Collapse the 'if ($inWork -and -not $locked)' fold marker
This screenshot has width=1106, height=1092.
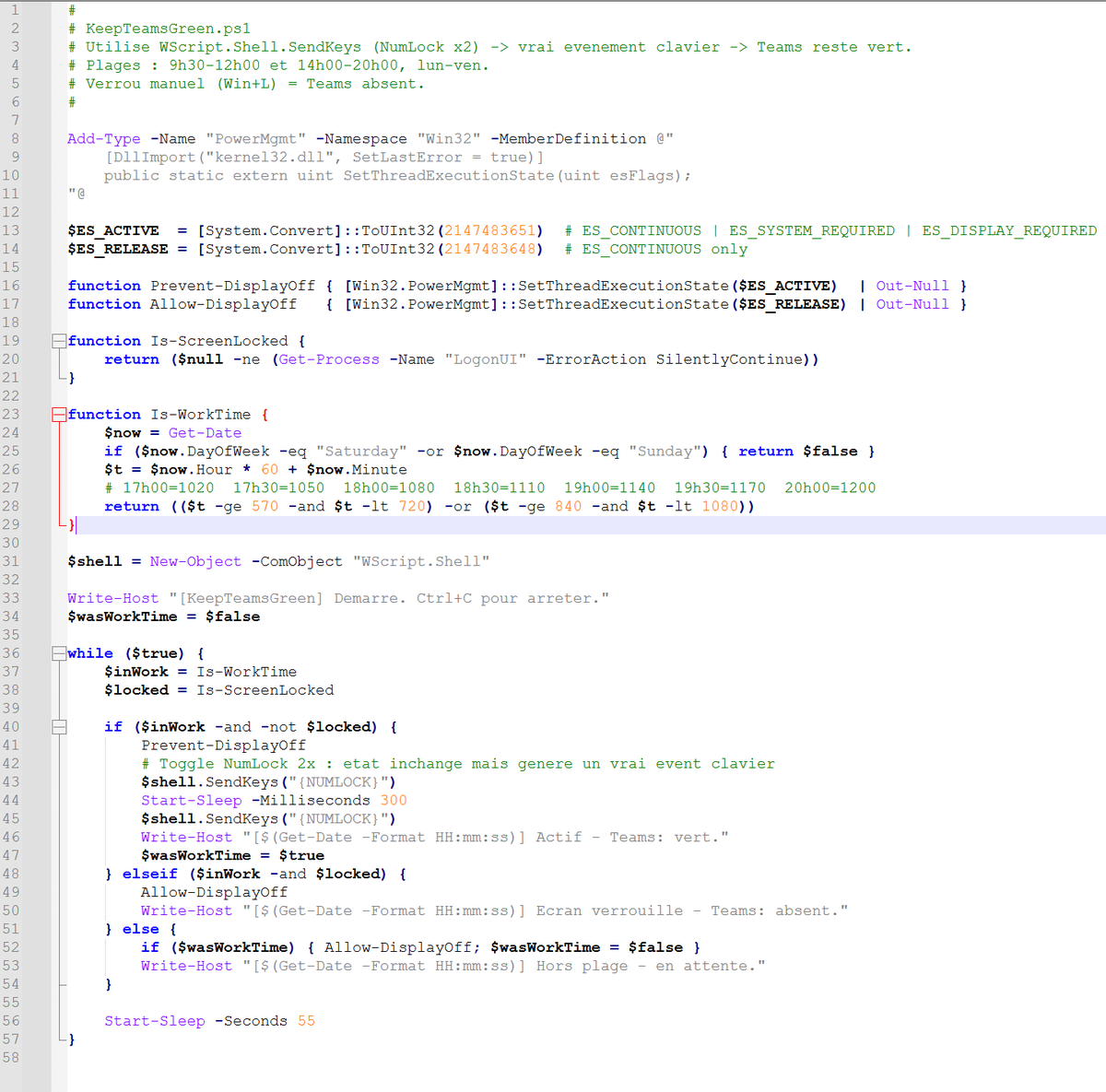point(59,727)
